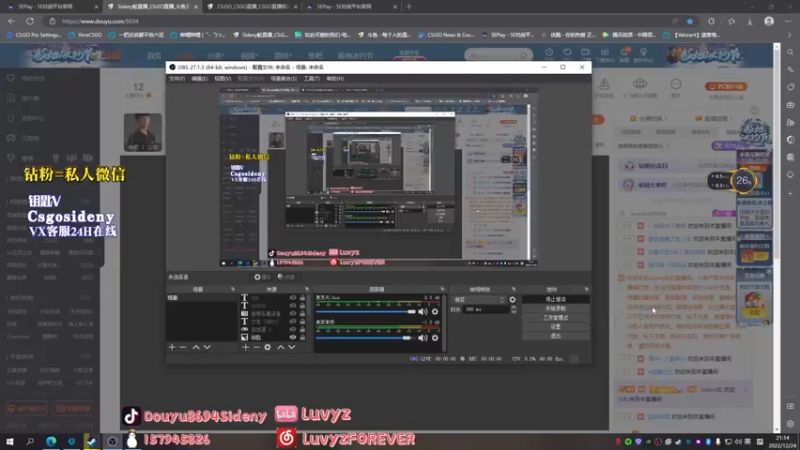Screen dimensions: 800x450
Task: Move the scene down with the arrow icon
Action: pyautogui.click(x=207, y=347)
